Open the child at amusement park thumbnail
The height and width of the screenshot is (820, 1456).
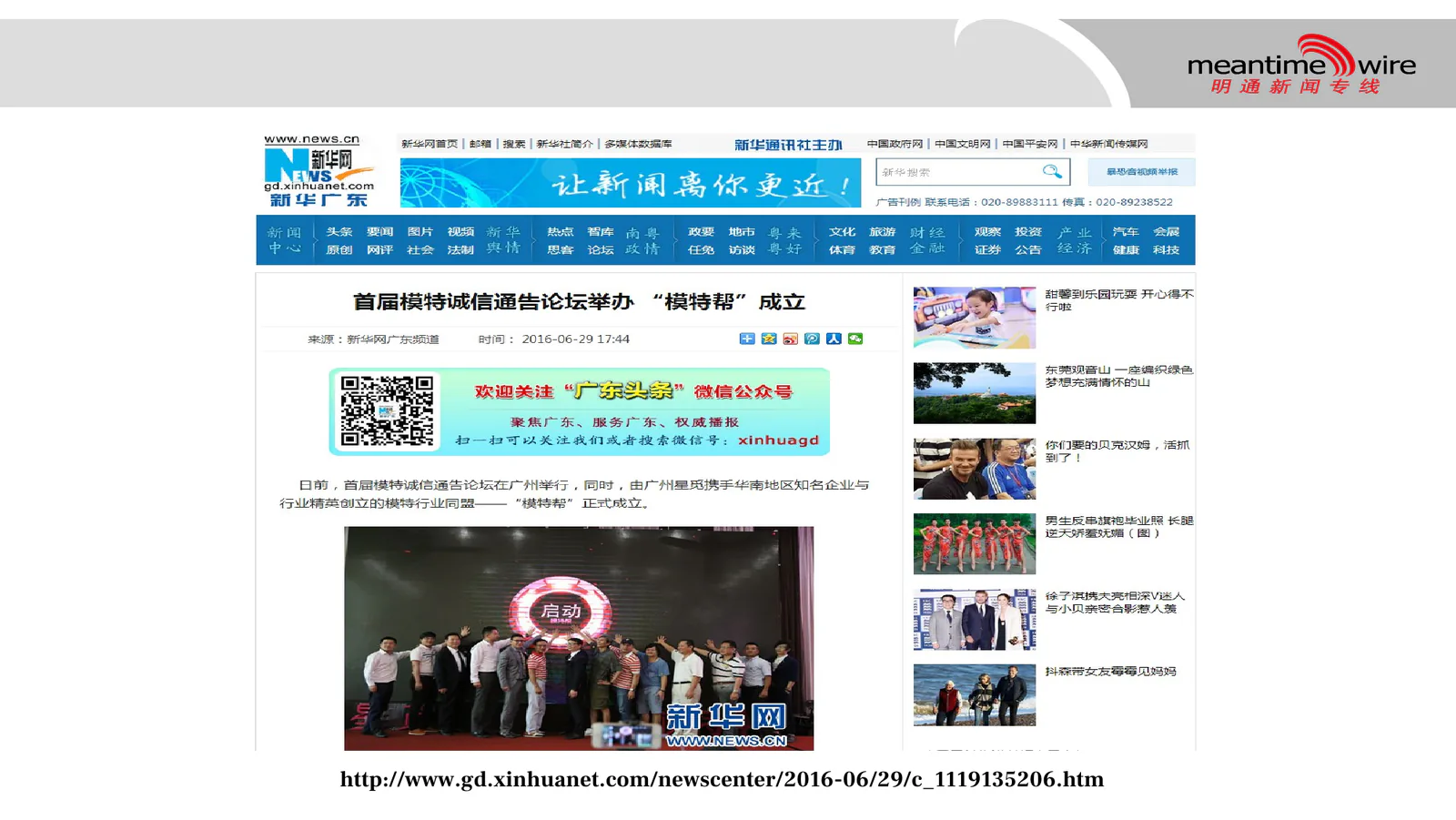coord(975,318)
